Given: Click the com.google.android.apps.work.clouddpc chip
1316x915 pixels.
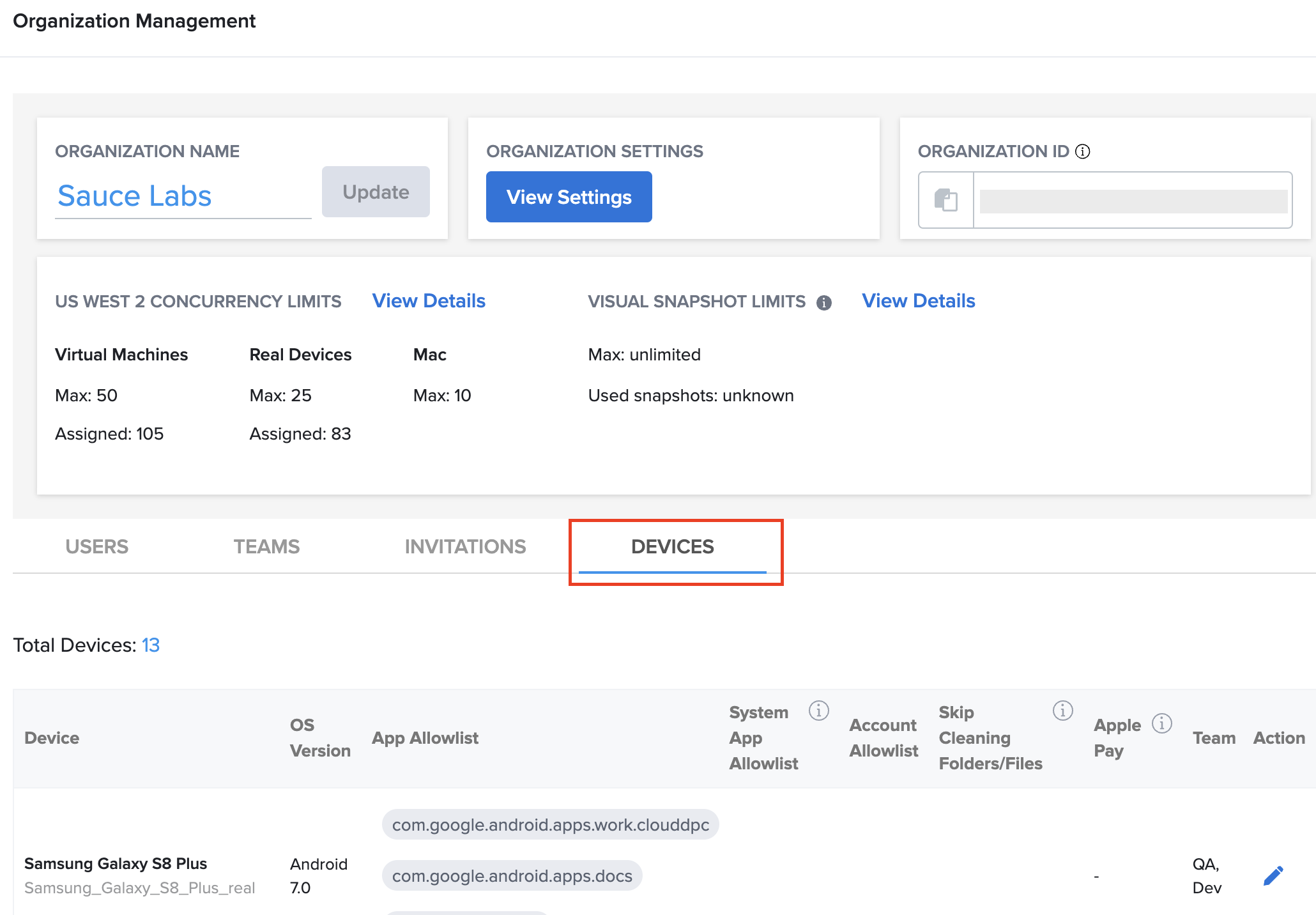Looking at the screenshot, I should point(550,825).
